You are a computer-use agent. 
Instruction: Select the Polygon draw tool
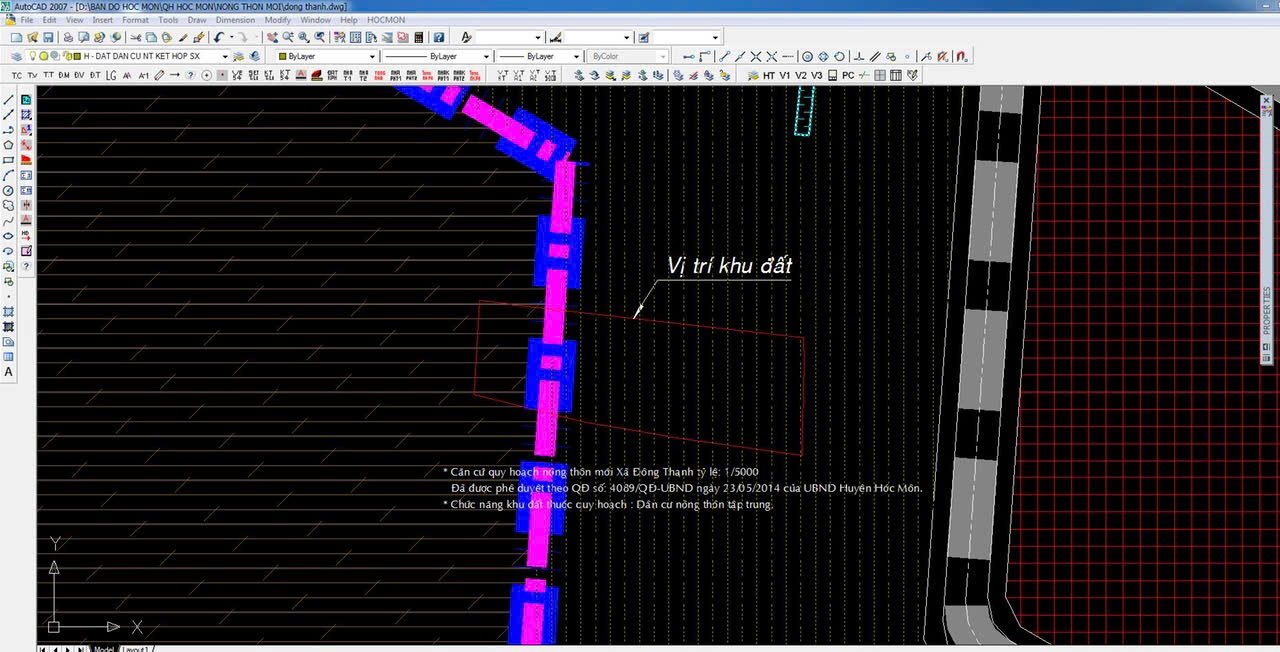(x=9, y=145)
